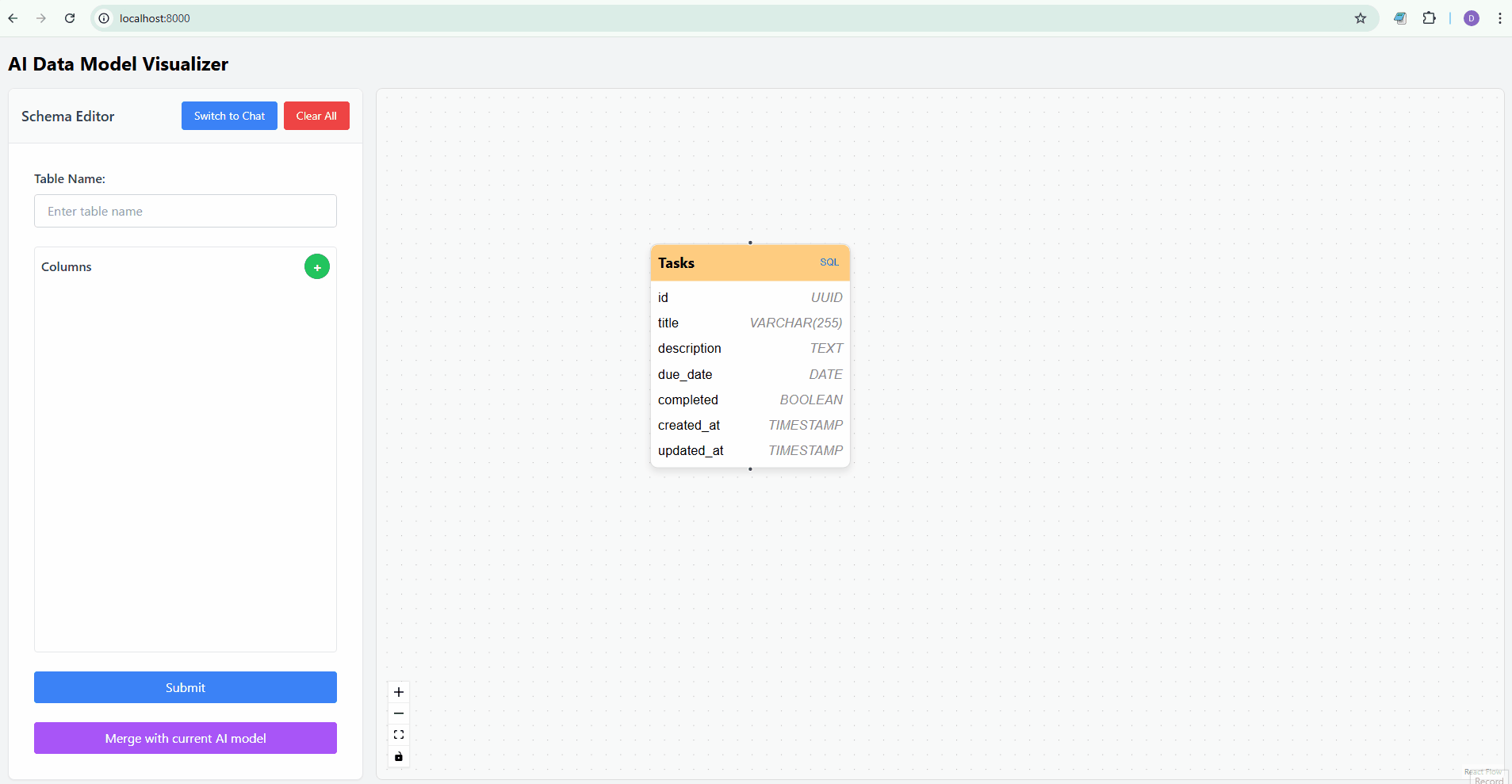
Task: Bookmark this page with the star
Action: tap(1361, 18)
